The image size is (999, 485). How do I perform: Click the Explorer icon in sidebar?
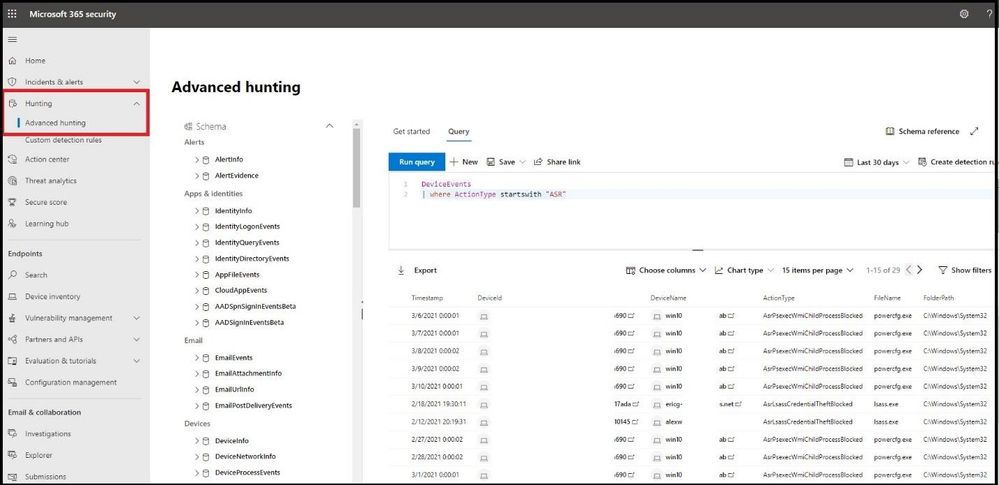(x=12, y=455)
